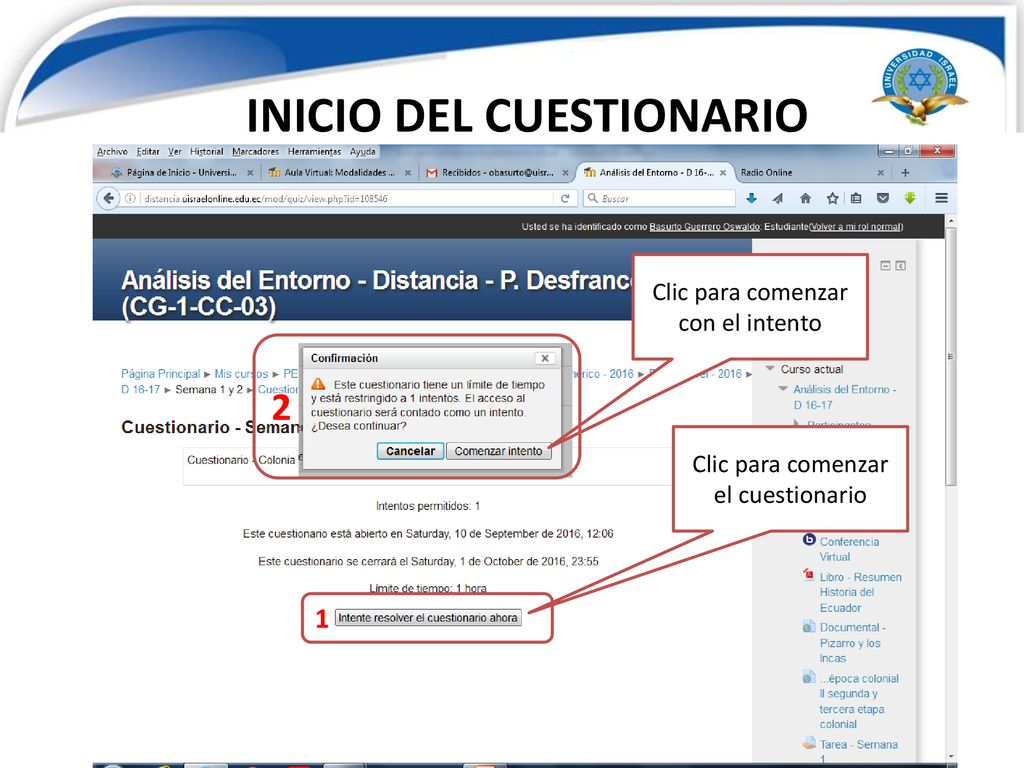Image resolution: width=1024 pixels, height=768 pixels.
Task: Open Análisis del Entorno - D 16-17 in sidebar
Action: [x=844, y=397]
